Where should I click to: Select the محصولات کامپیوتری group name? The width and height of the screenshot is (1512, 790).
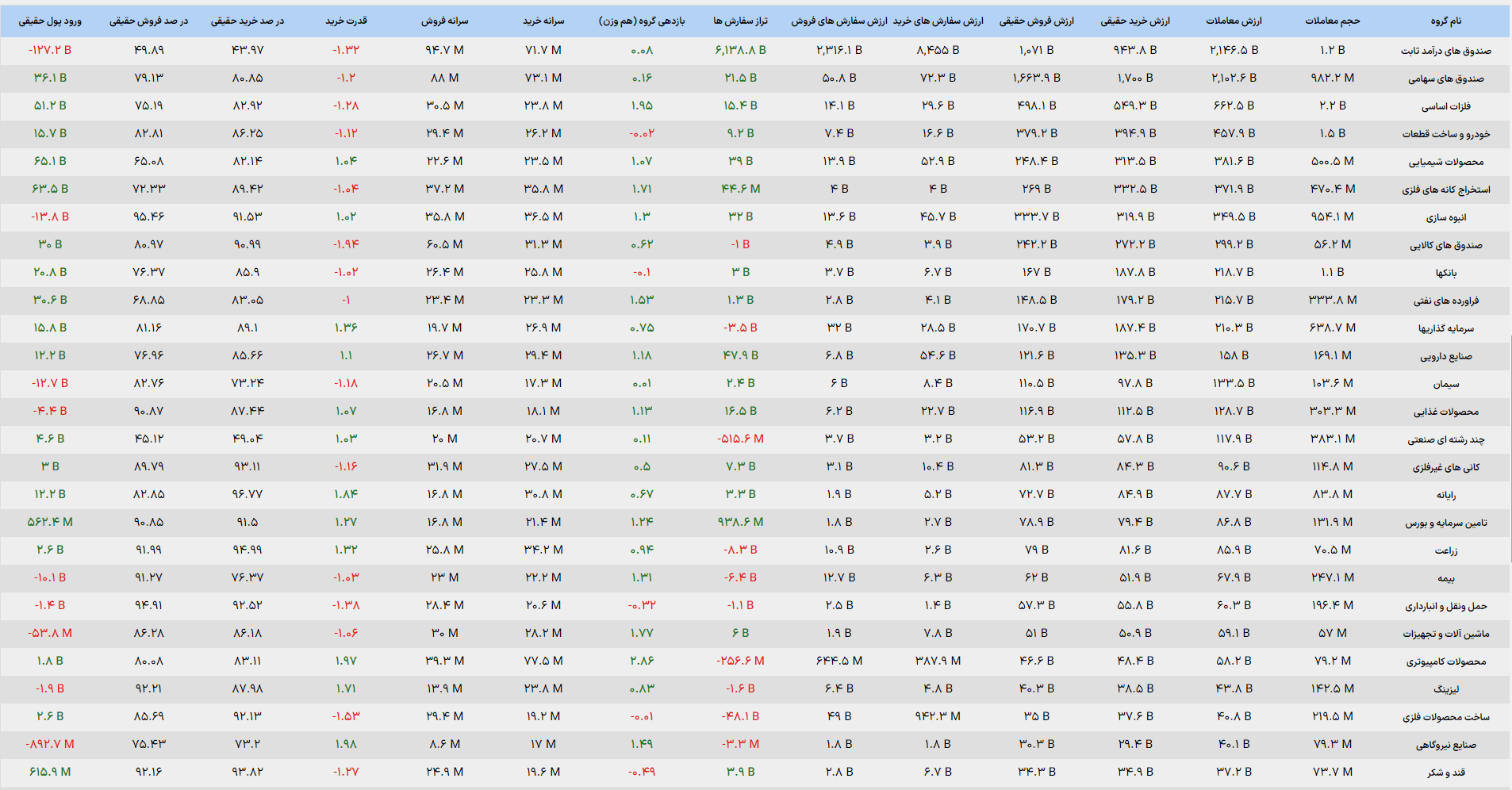1445,662
